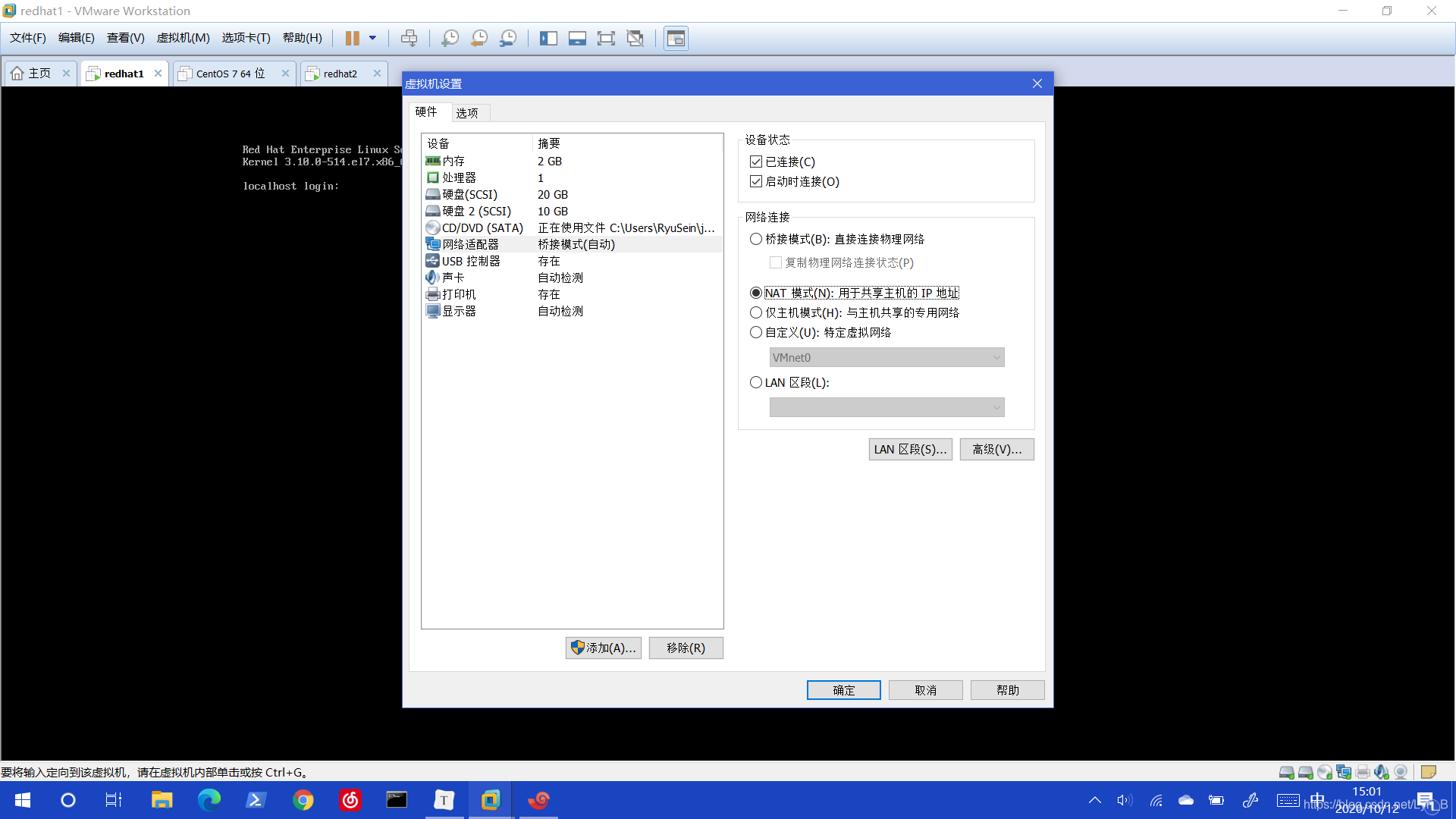Select the 仅主机模式(H) radio button
This screenshot has height=819, width=1456.
click(755, 312)
